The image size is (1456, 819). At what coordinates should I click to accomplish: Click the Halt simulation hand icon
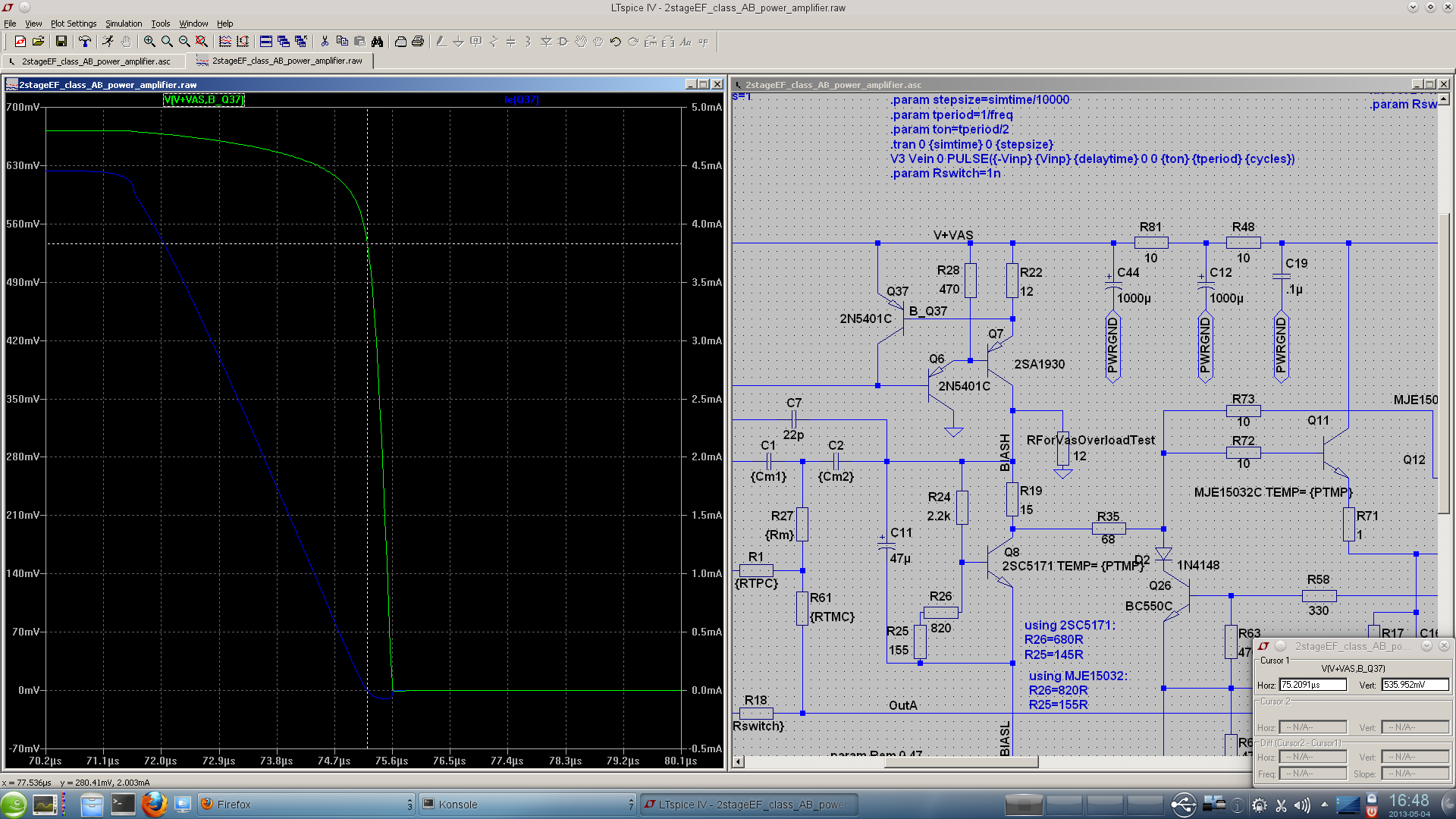point(125,42)
